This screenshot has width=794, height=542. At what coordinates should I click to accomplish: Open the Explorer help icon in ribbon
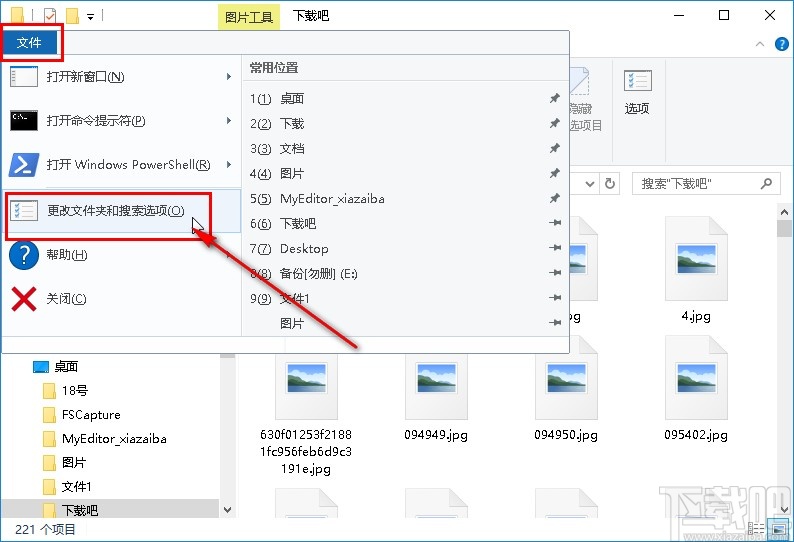click(782, 44)
